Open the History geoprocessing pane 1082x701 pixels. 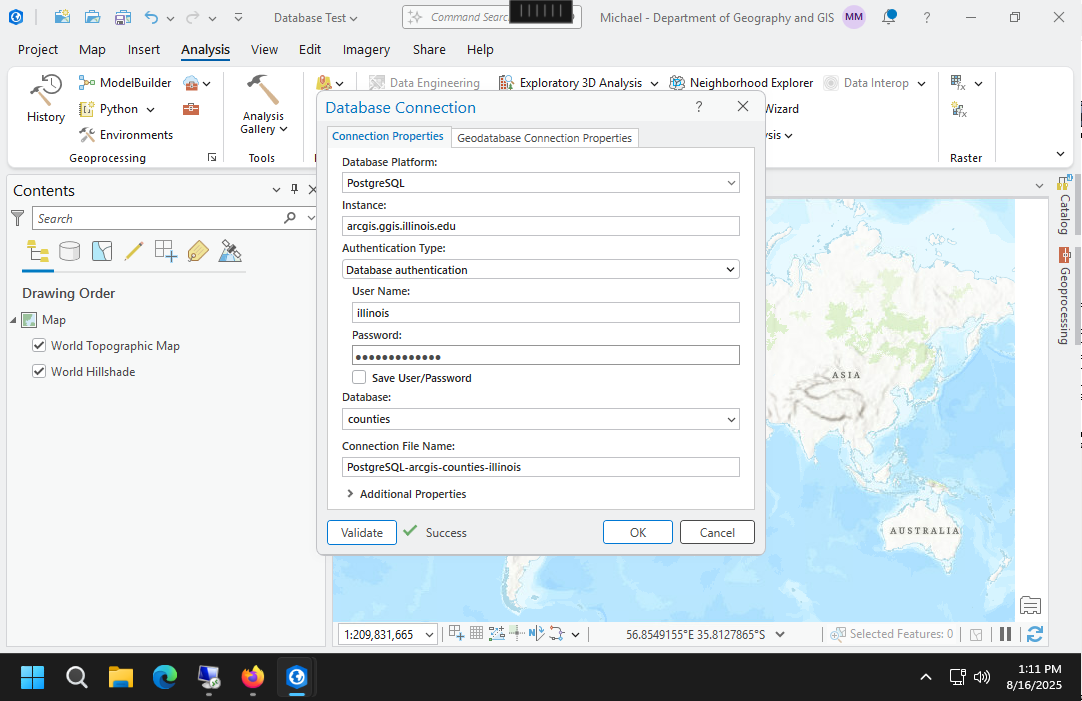(x=45, y=99)
